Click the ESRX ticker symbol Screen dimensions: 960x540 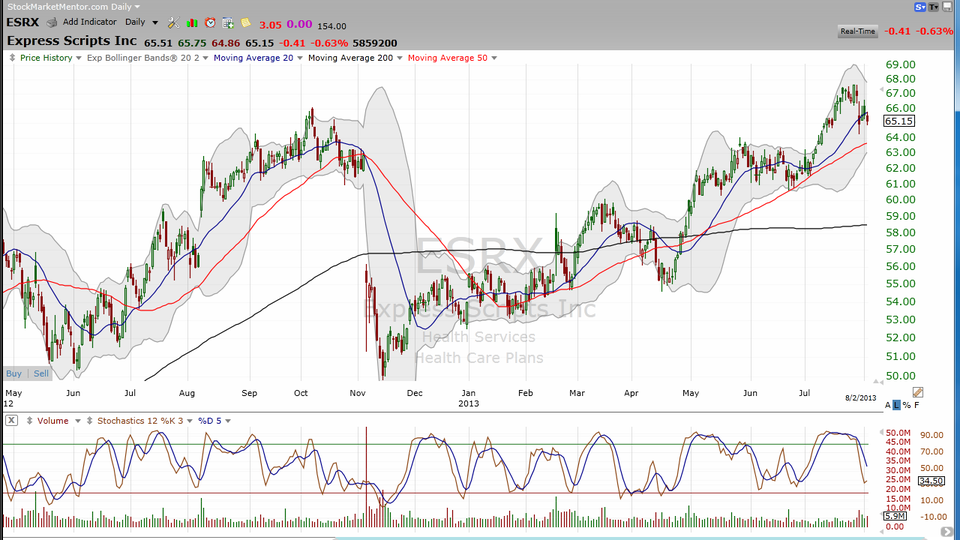click(x=23, y=23)
